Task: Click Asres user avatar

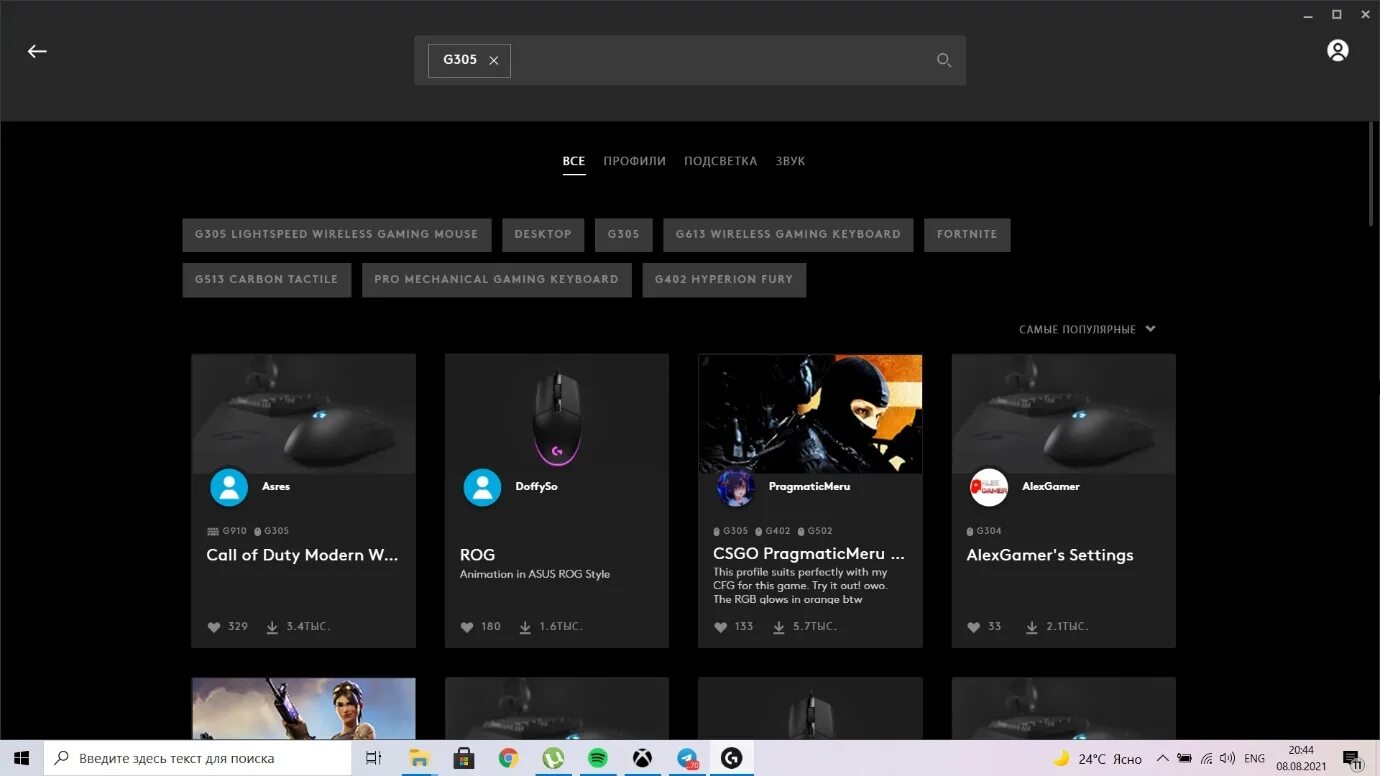Action: [x=229, y=487]
